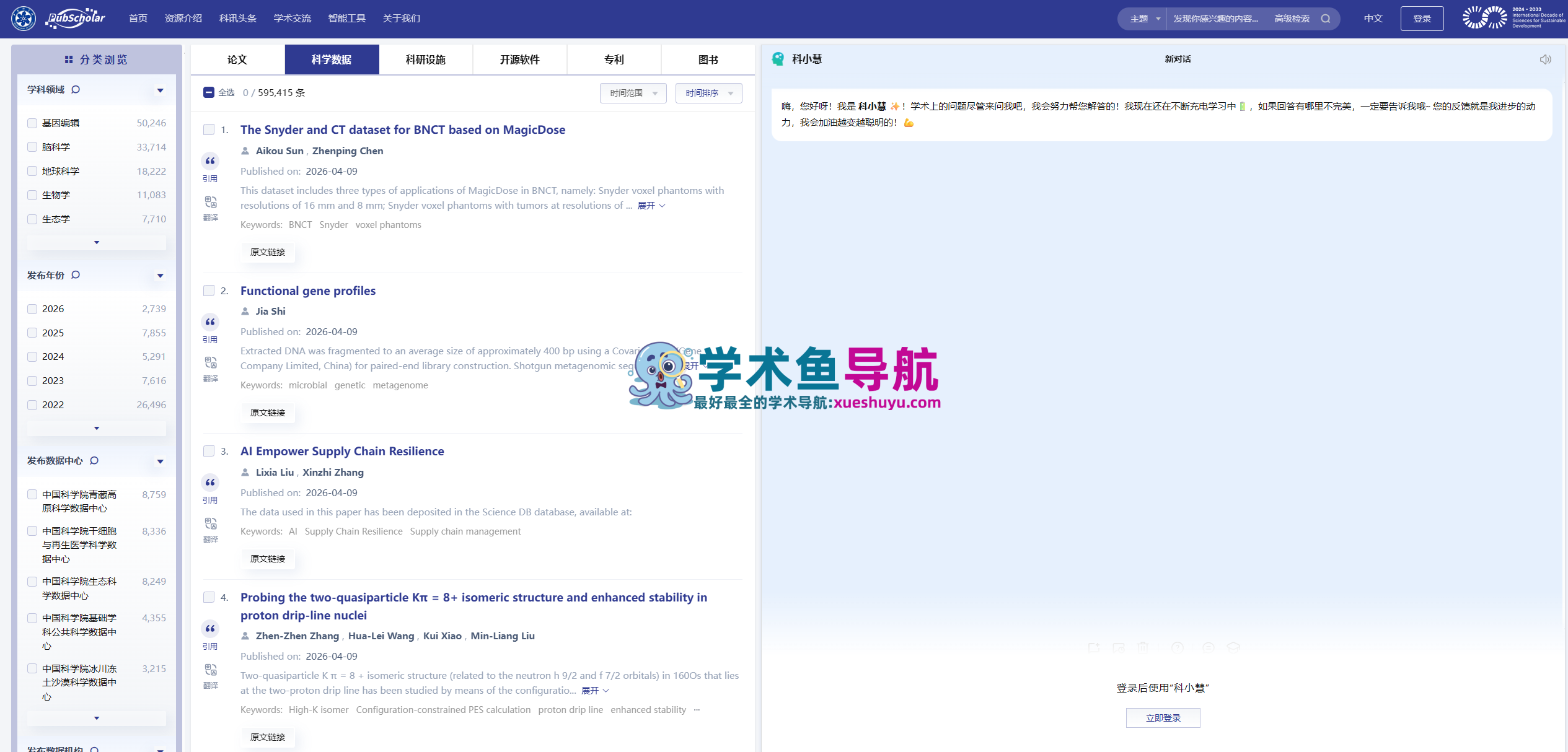Switch to the 专利 tab
This screenshot has width=1568, height=752.
pos(614,59)
